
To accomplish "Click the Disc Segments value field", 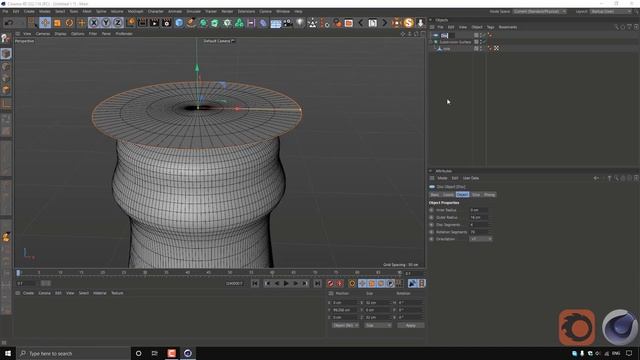I will (478, 224).
